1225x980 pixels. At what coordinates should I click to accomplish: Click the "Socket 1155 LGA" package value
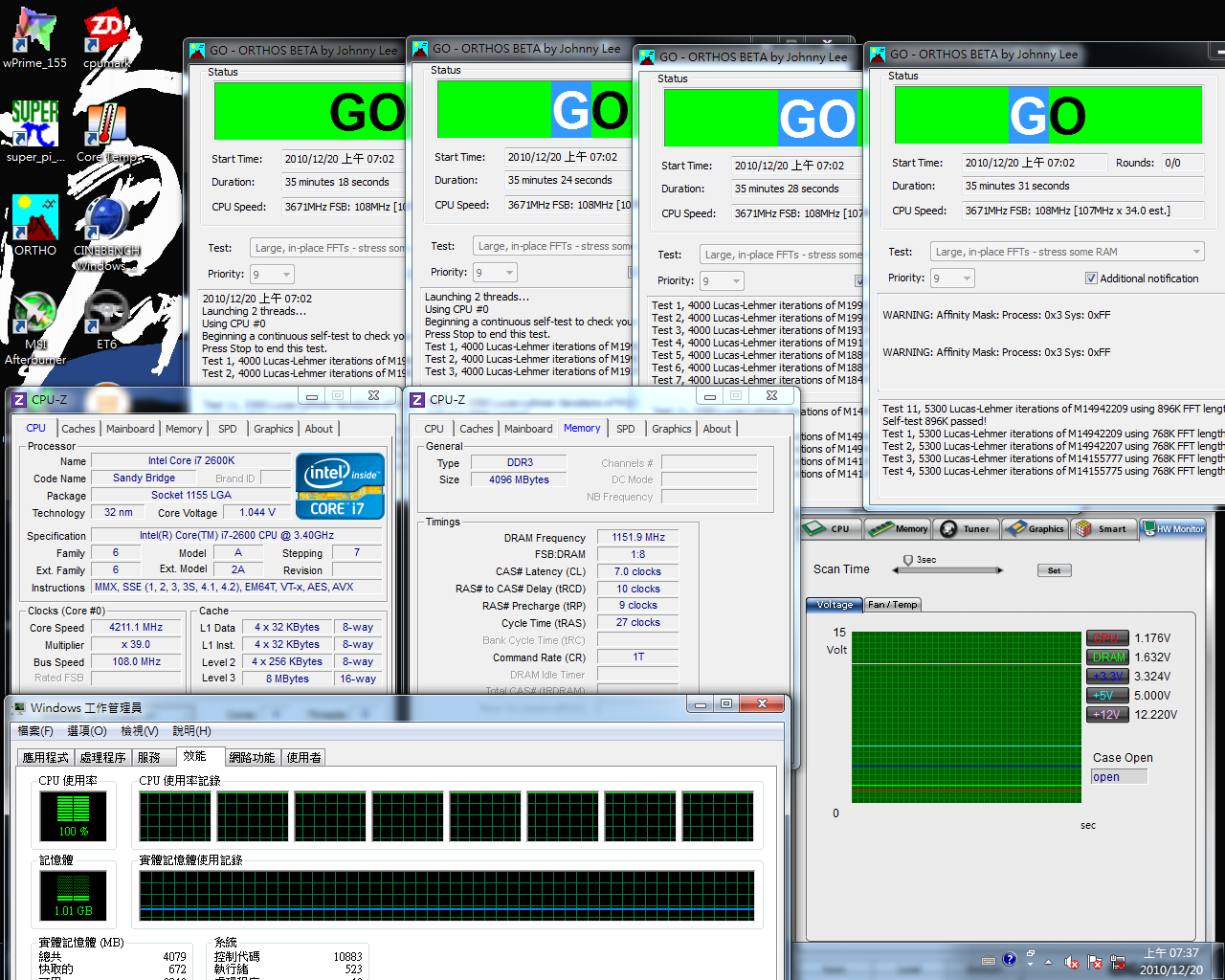click(x=190, y=495)
